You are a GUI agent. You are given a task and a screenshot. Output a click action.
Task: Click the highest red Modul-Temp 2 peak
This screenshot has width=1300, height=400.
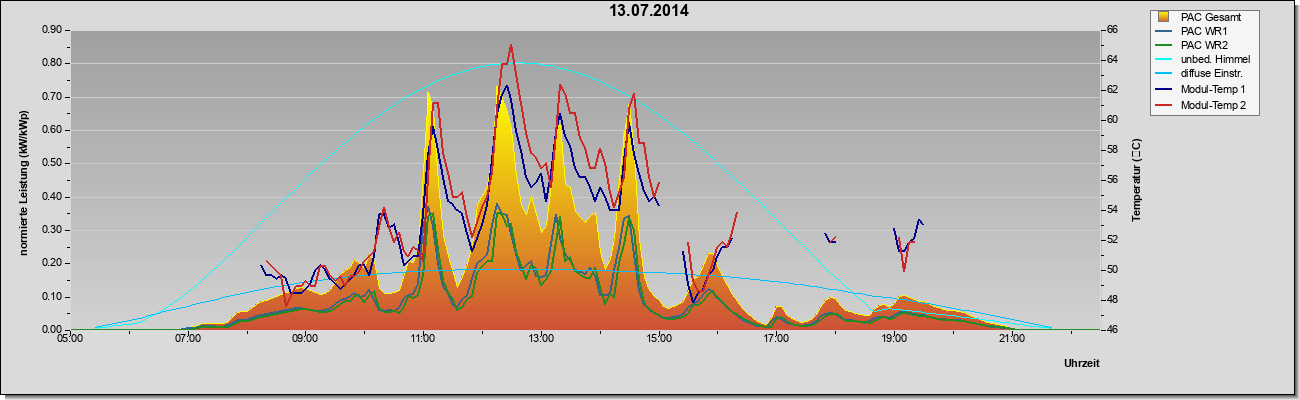pos(511,45)
